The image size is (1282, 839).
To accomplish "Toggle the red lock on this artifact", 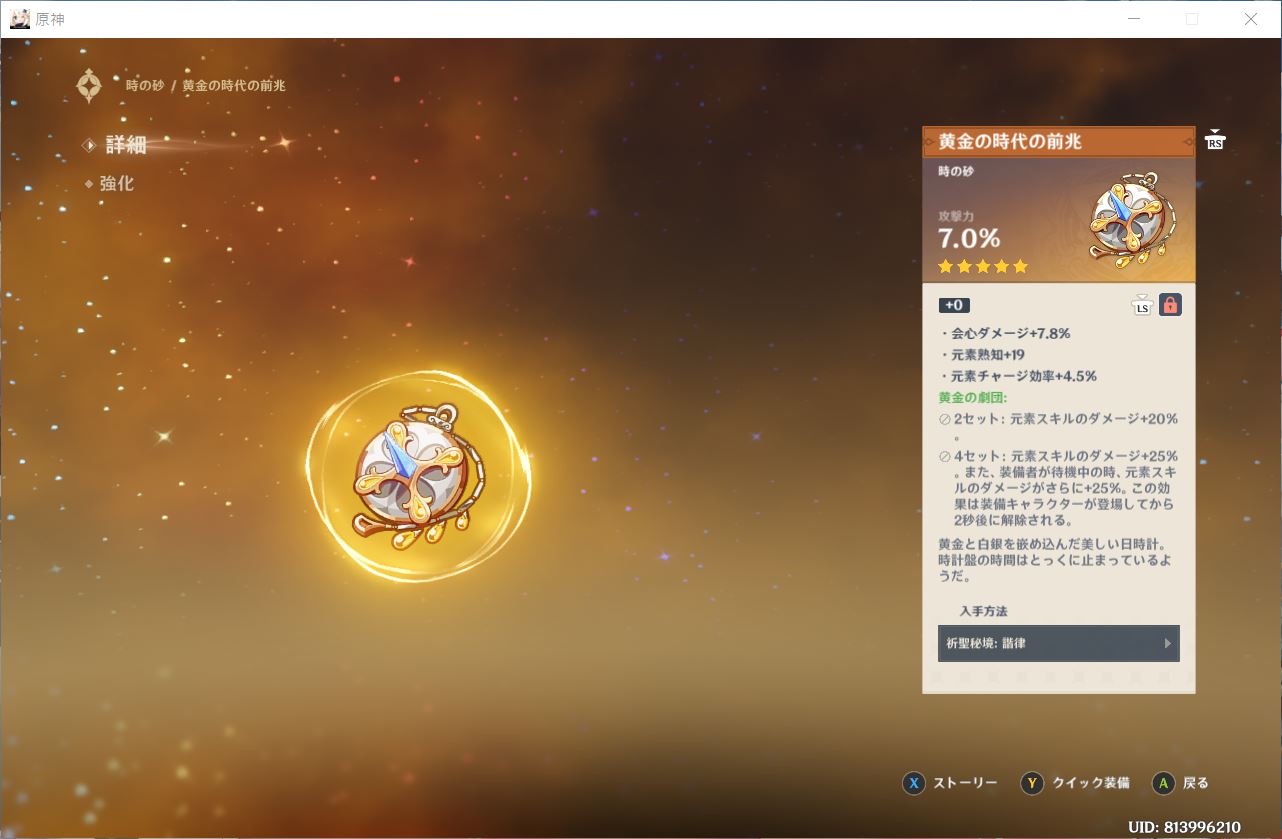I will point(1170,305).
